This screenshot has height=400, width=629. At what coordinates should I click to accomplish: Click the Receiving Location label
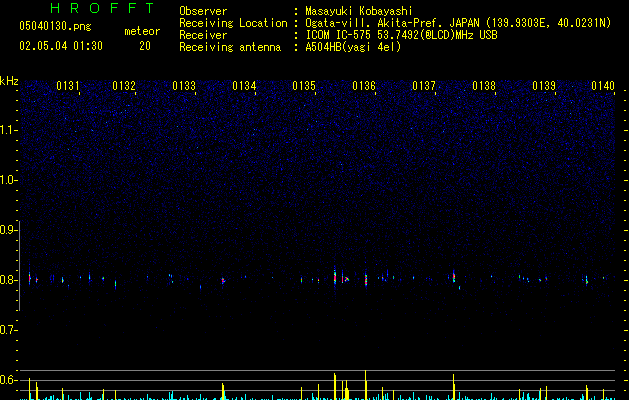pyautogui.click(x=233, y=23)
